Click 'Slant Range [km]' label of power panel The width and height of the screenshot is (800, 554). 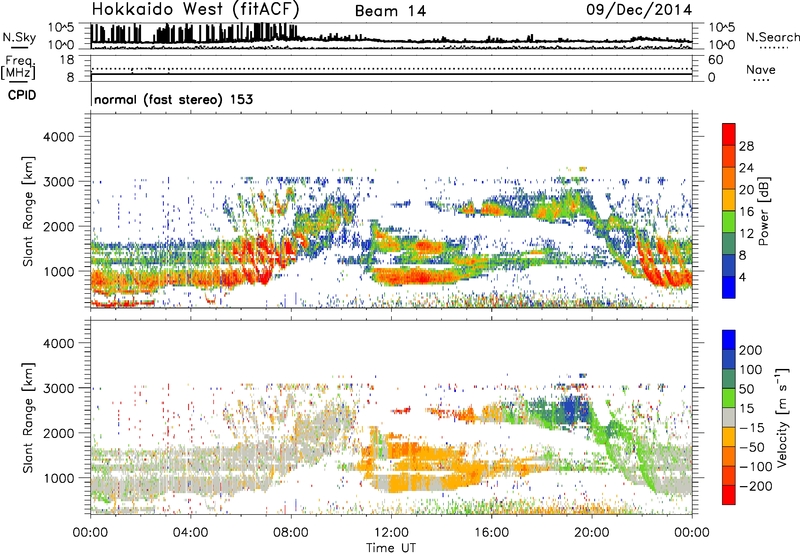(x=28, y=211)
